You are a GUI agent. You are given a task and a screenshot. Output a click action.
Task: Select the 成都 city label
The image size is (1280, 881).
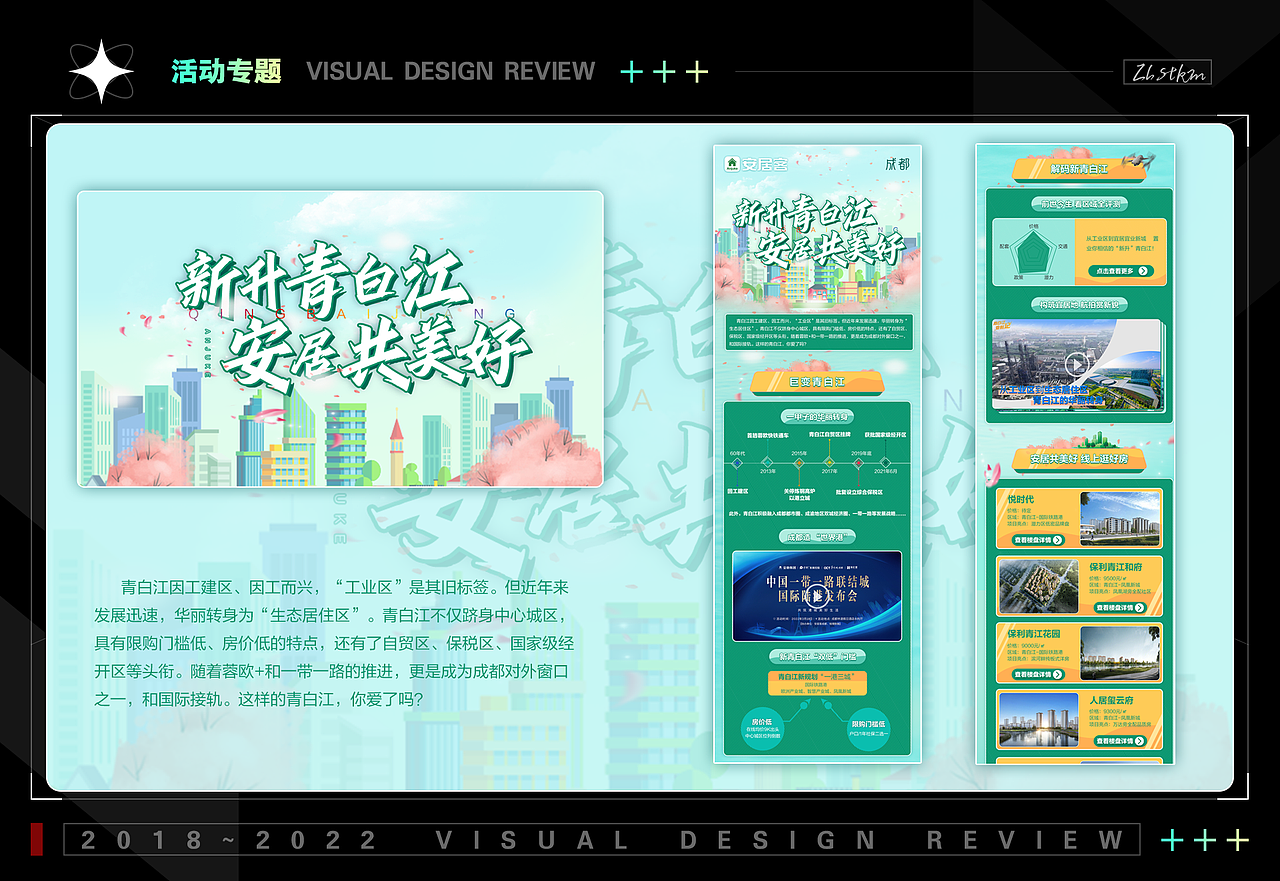click(898, 163)
